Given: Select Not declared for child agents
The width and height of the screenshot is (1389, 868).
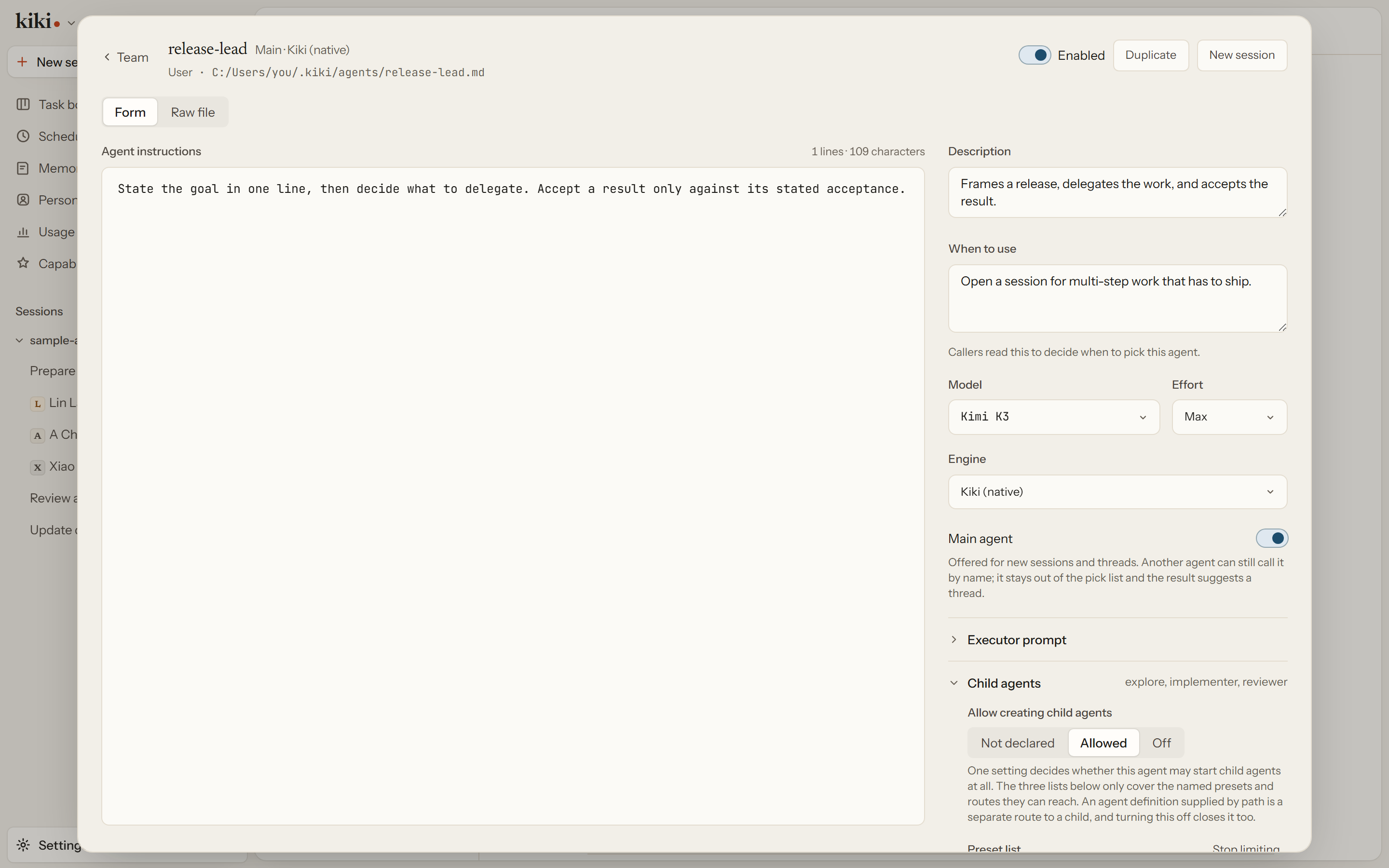Looking at the screenshot, I should tap(1017, 743).
